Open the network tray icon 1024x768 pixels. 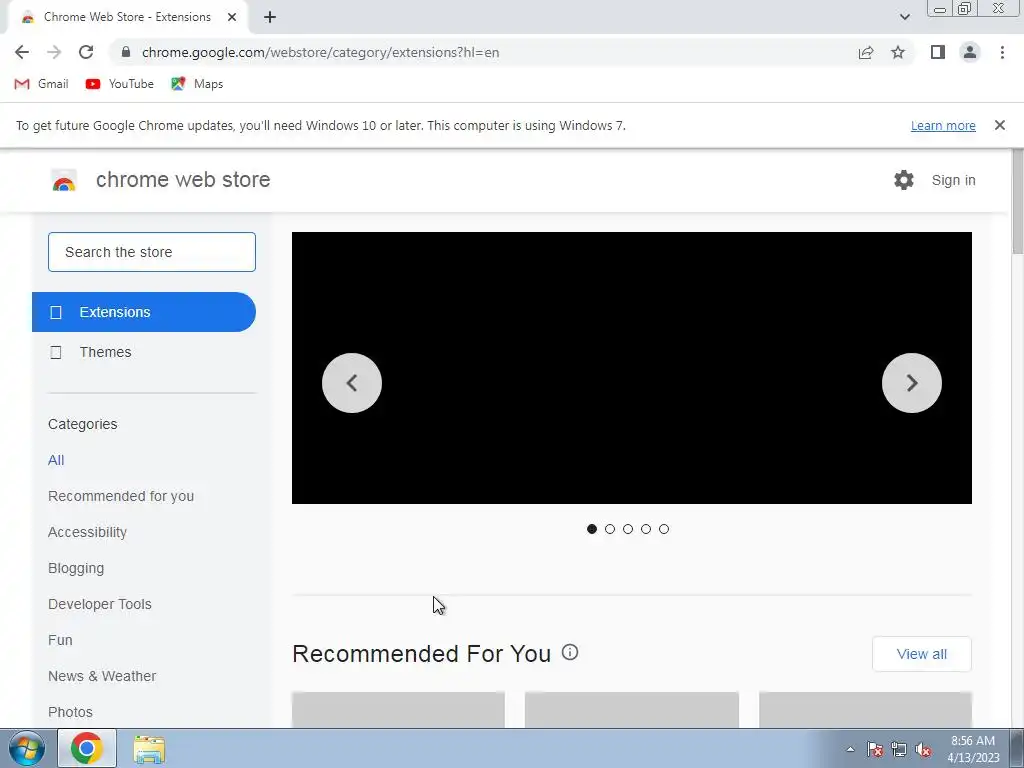[x=899, y=749]
